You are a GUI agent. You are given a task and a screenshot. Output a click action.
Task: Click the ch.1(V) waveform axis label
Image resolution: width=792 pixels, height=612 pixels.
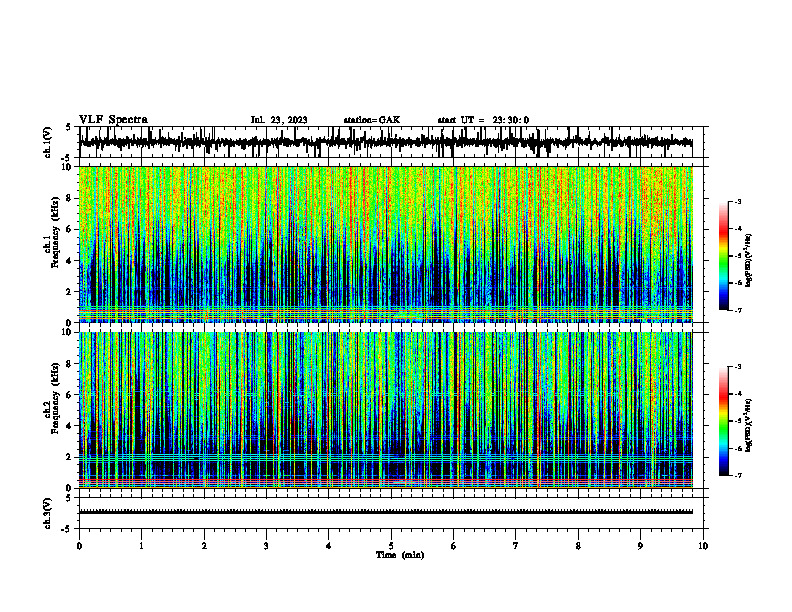(48, 142)
